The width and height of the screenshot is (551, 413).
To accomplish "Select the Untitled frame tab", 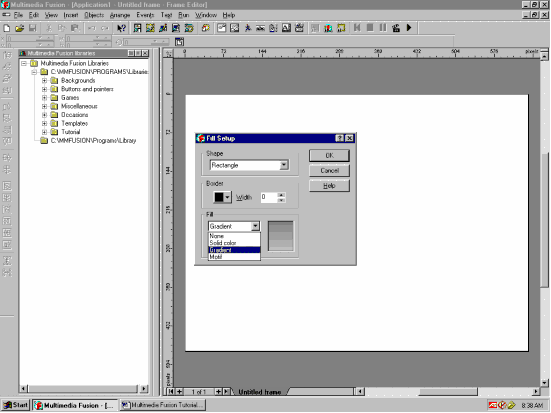I will tap(260, 392).
